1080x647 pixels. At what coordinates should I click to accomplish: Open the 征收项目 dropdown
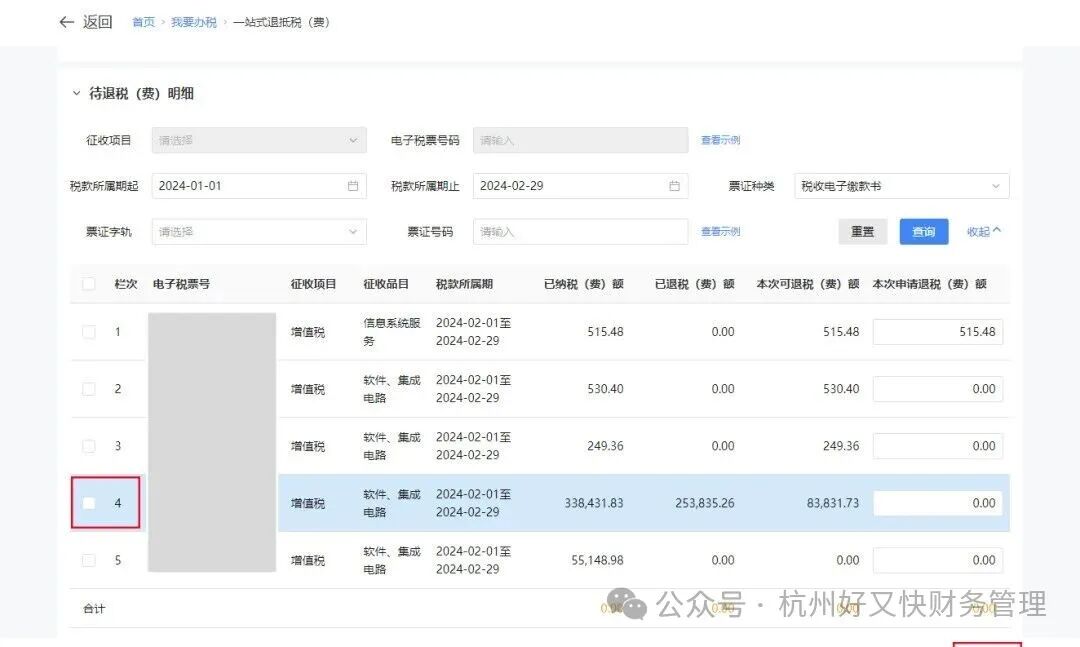(256, 139)
